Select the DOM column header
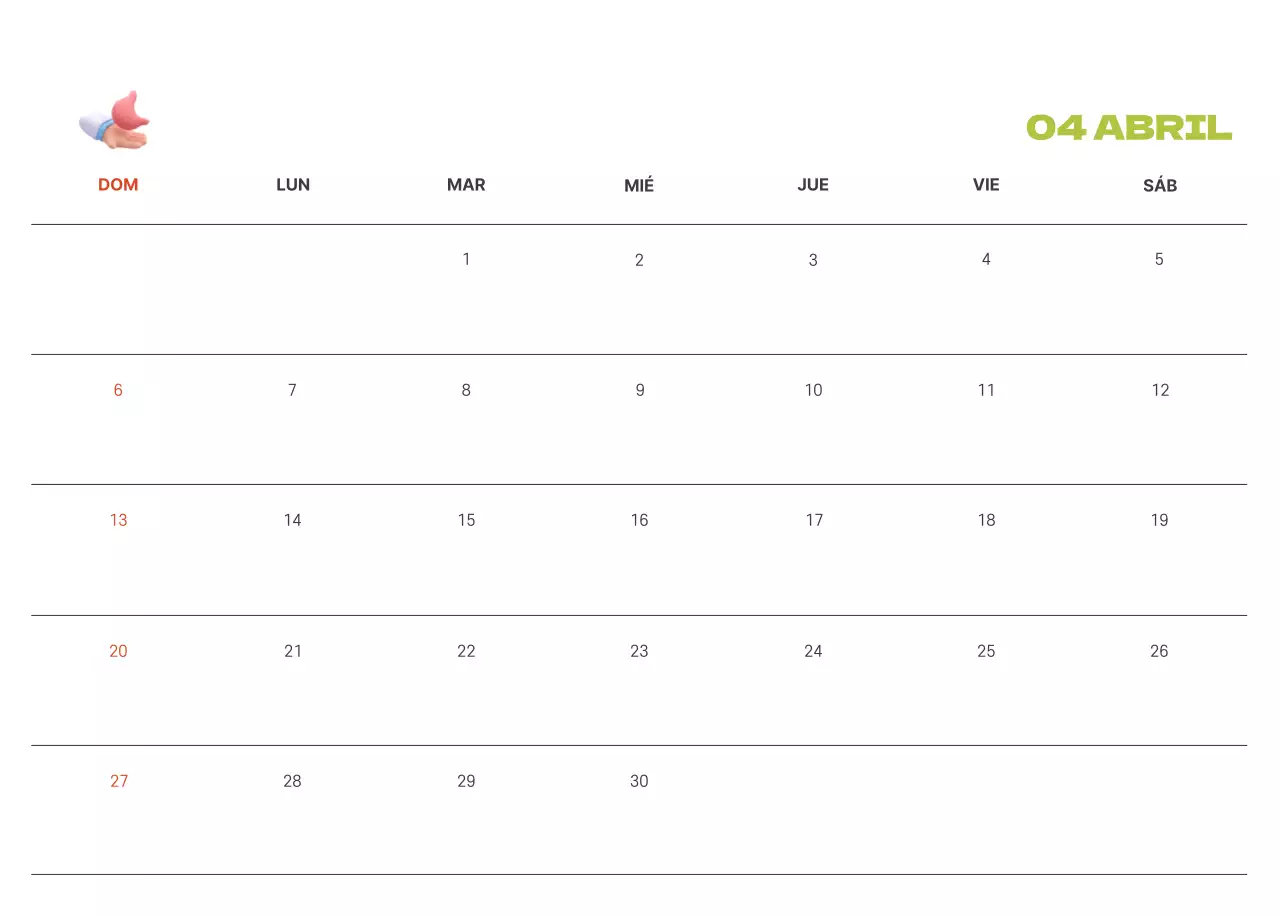The height and width of the screenshot is (916, 1280). [x=118, y=185]
